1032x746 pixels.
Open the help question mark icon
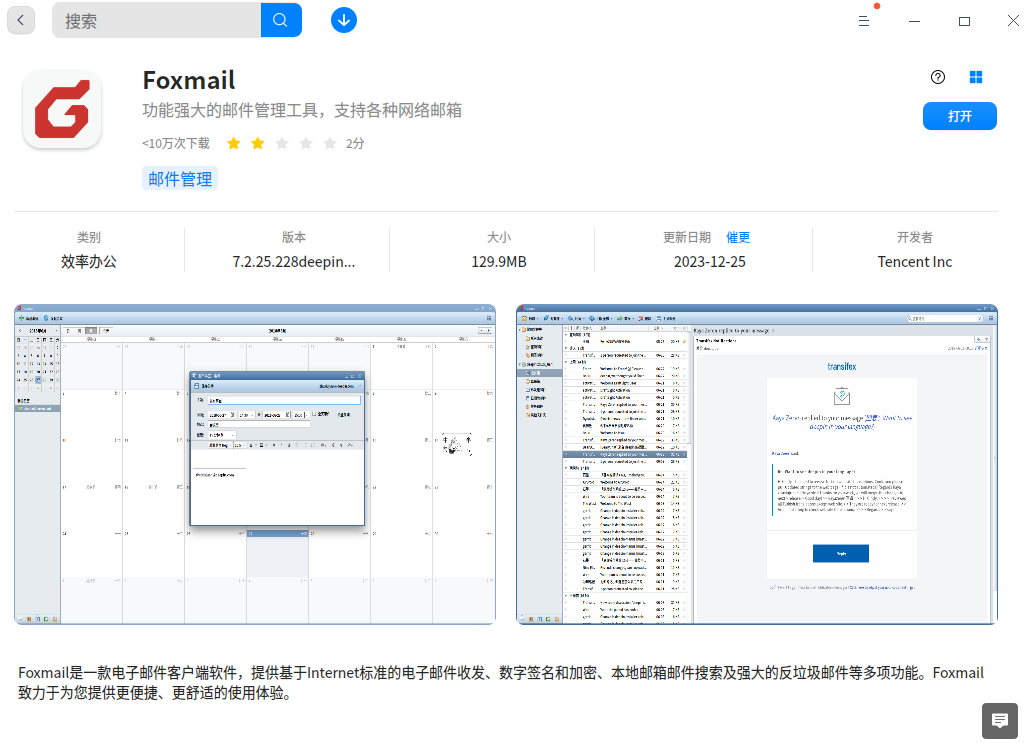pyautogui.click(x=938, y=77)
